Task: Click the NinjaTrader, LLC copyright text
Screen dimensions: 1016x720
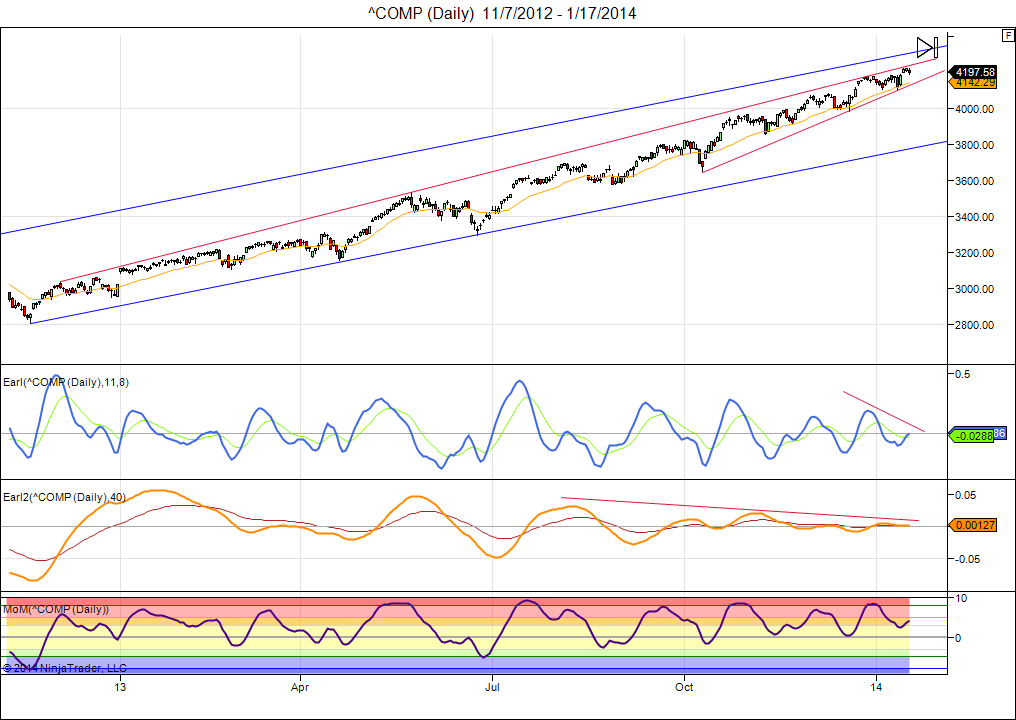Action: [65, 667]
